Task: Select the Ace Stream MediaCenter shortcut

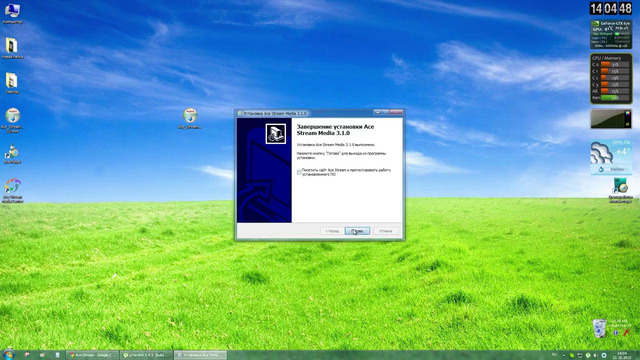Action: [x=13, y=190]
